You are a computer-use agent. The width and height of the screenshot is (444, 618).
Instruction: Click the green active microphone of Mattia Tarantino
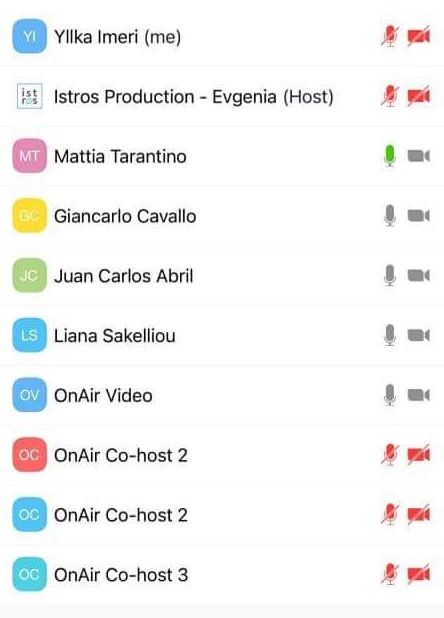click(390, 156)
